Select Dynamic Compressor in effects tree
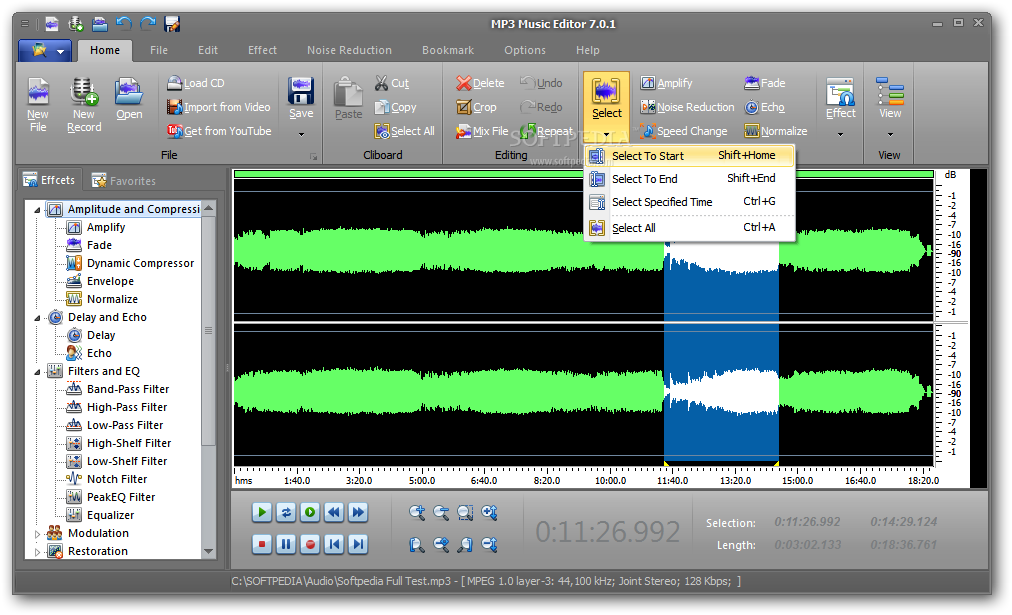Image resolution: width=1012 pixels, height=615 pixels. [140, 263]
